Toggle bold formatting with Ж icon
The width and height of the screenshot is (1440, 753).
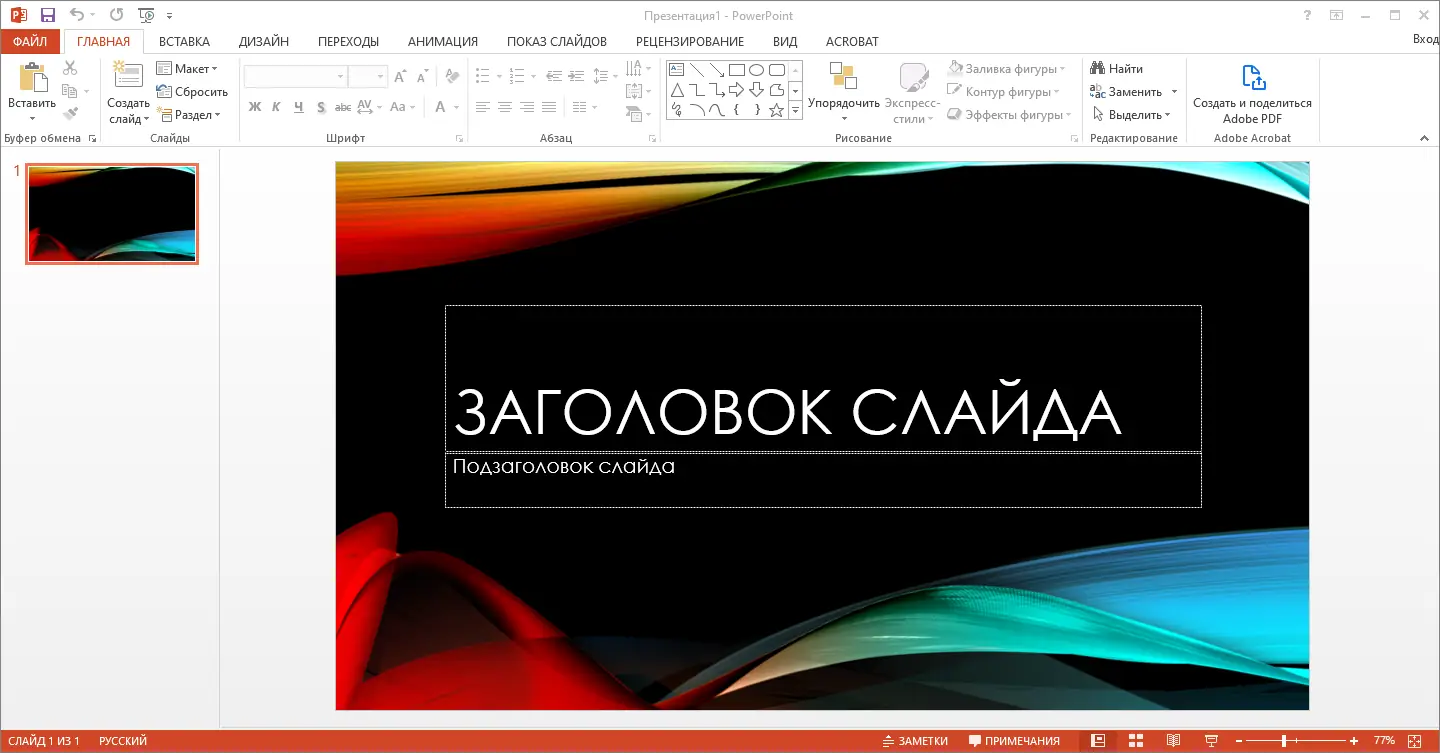pyautogui.click(x=254, y=106)
